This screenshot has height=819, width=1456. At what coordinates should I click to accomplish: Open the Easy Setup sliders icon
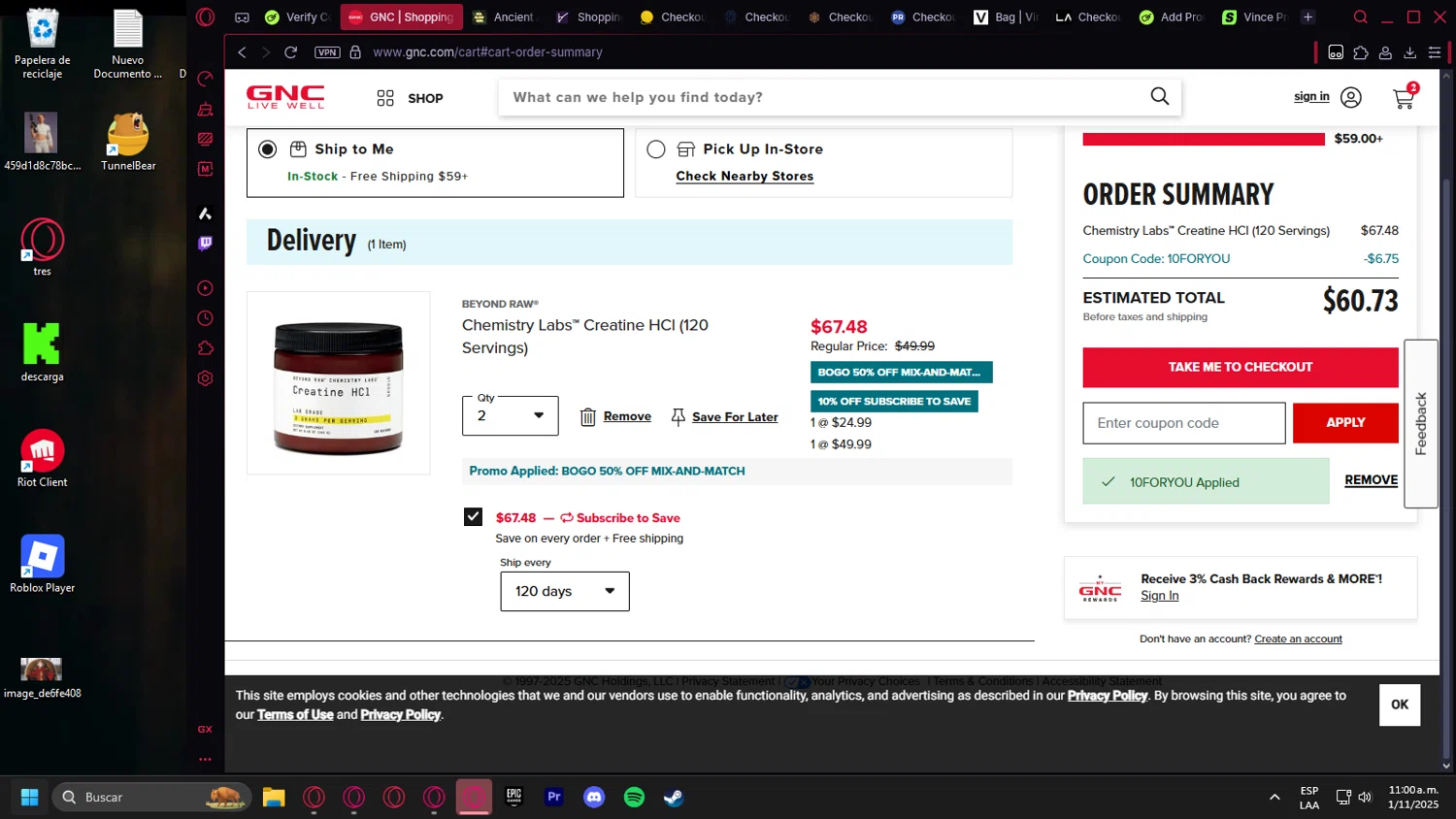[1435, 52]
